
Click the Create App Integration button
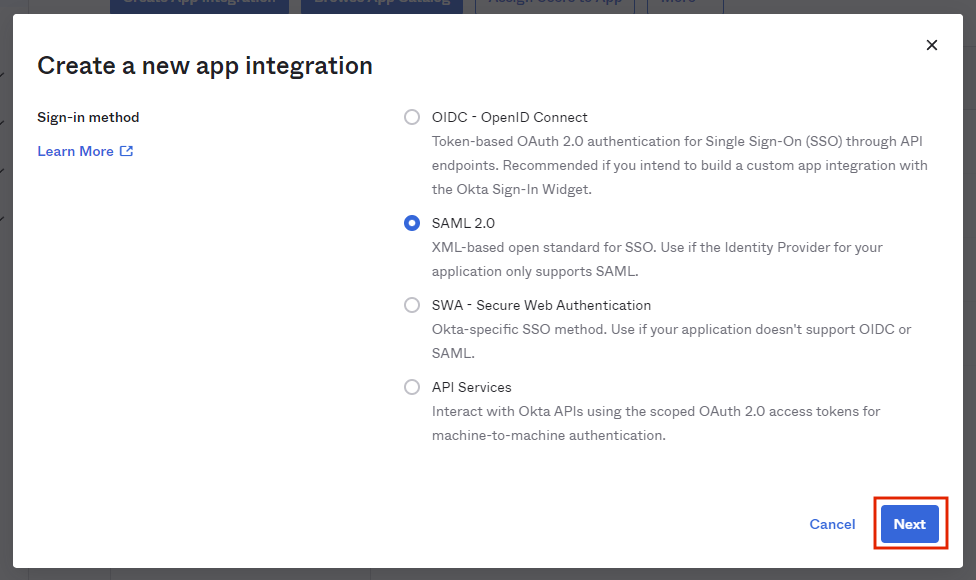click(199, 4)
